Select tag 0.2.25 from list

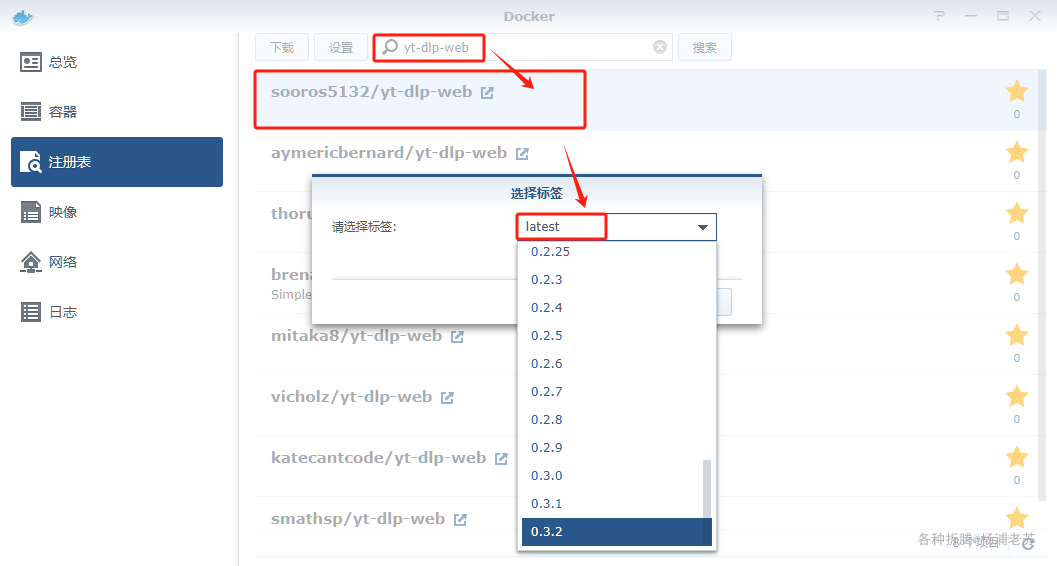[x=617, y=251]
